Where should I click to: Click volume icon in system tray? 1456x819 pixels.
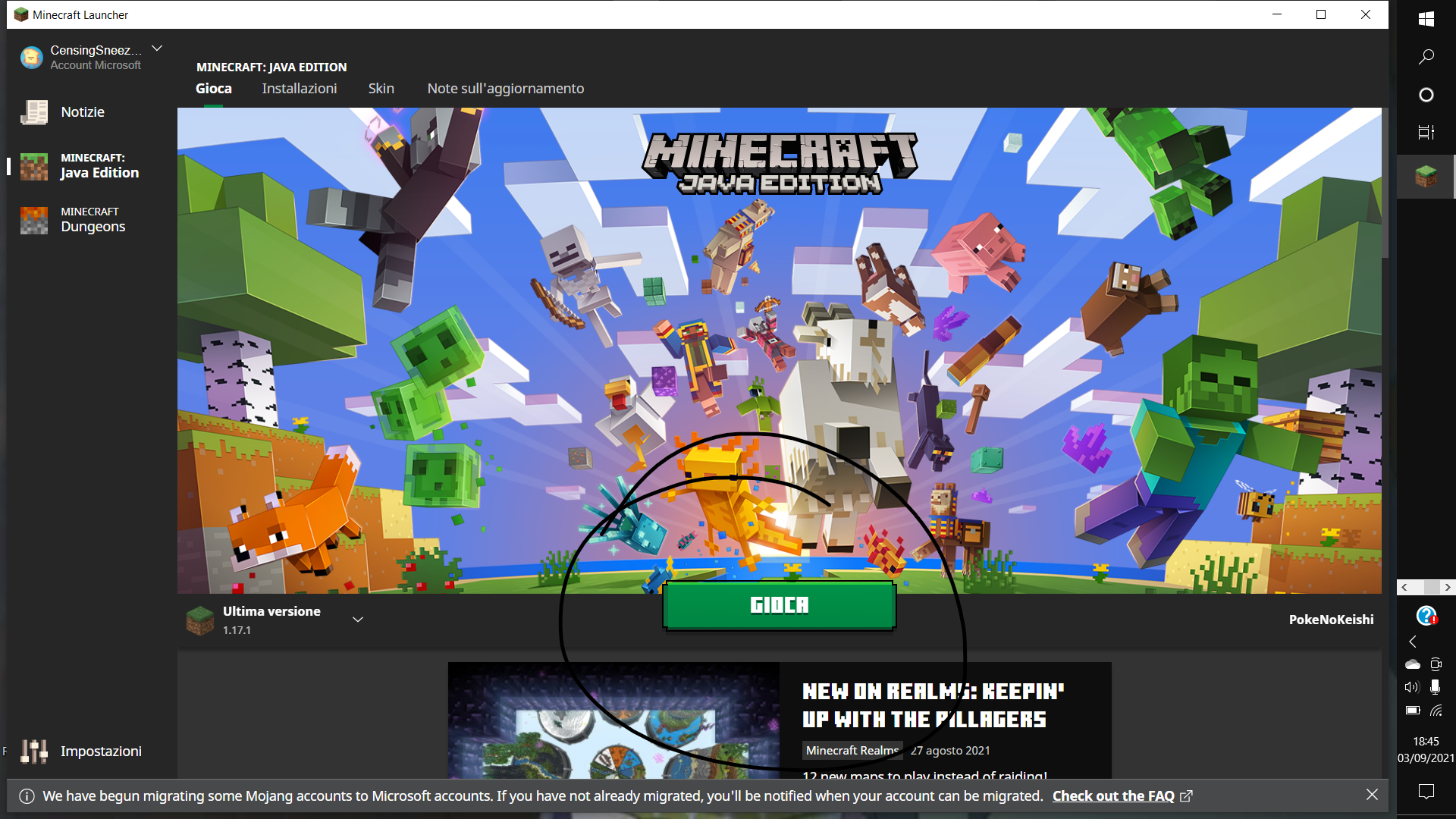click(x=1411, y=687)
